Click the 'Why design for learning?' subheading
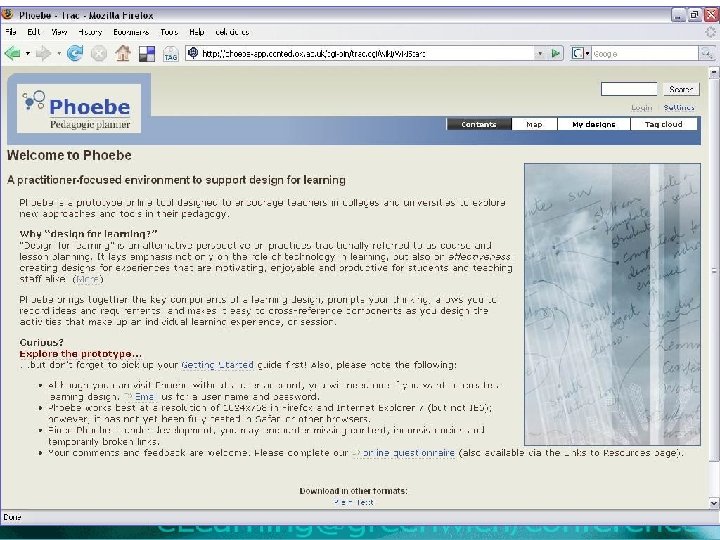The width and height of the screenshot is (720, 540). [88, 234]
